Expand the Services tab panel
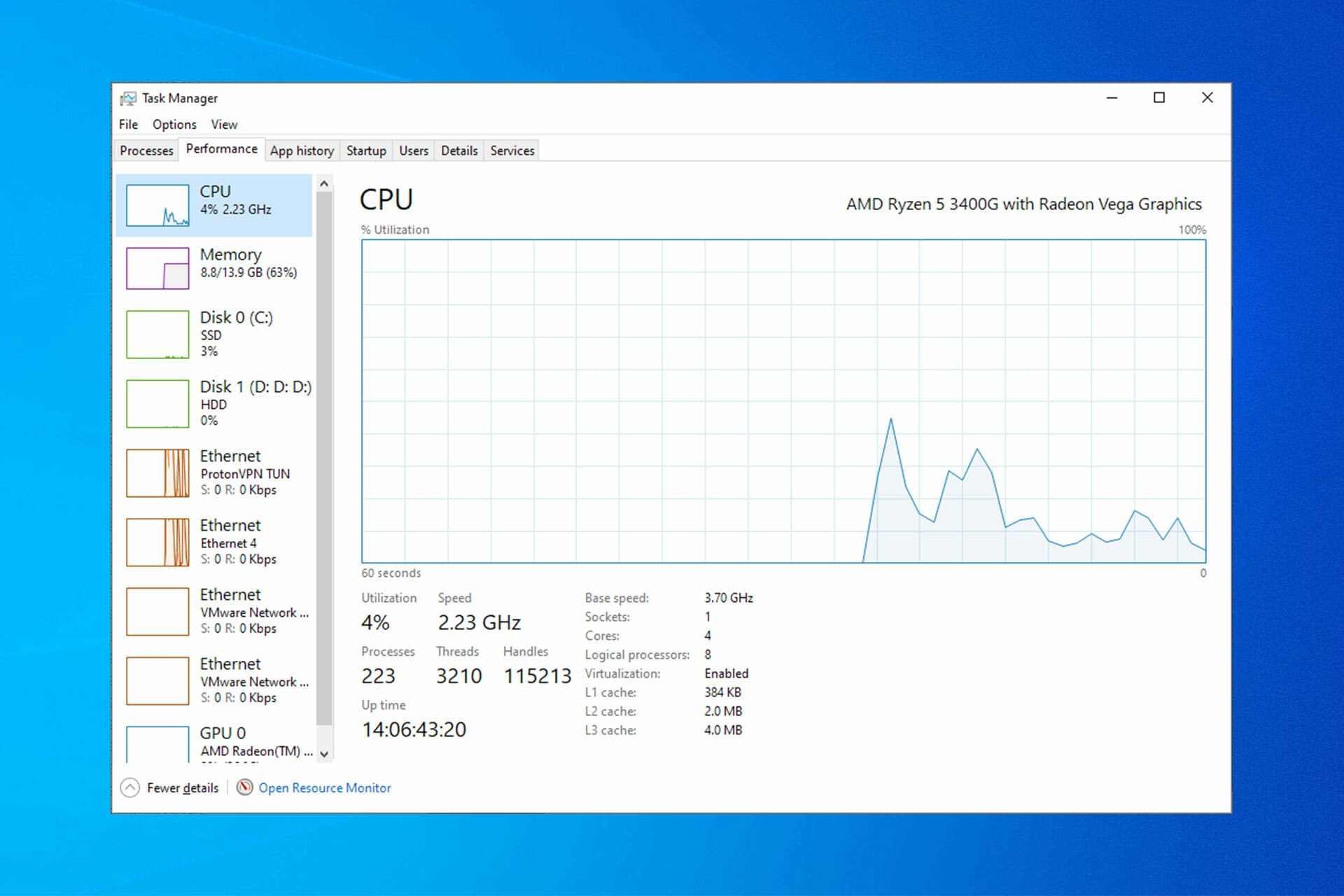 coord(510,151)
